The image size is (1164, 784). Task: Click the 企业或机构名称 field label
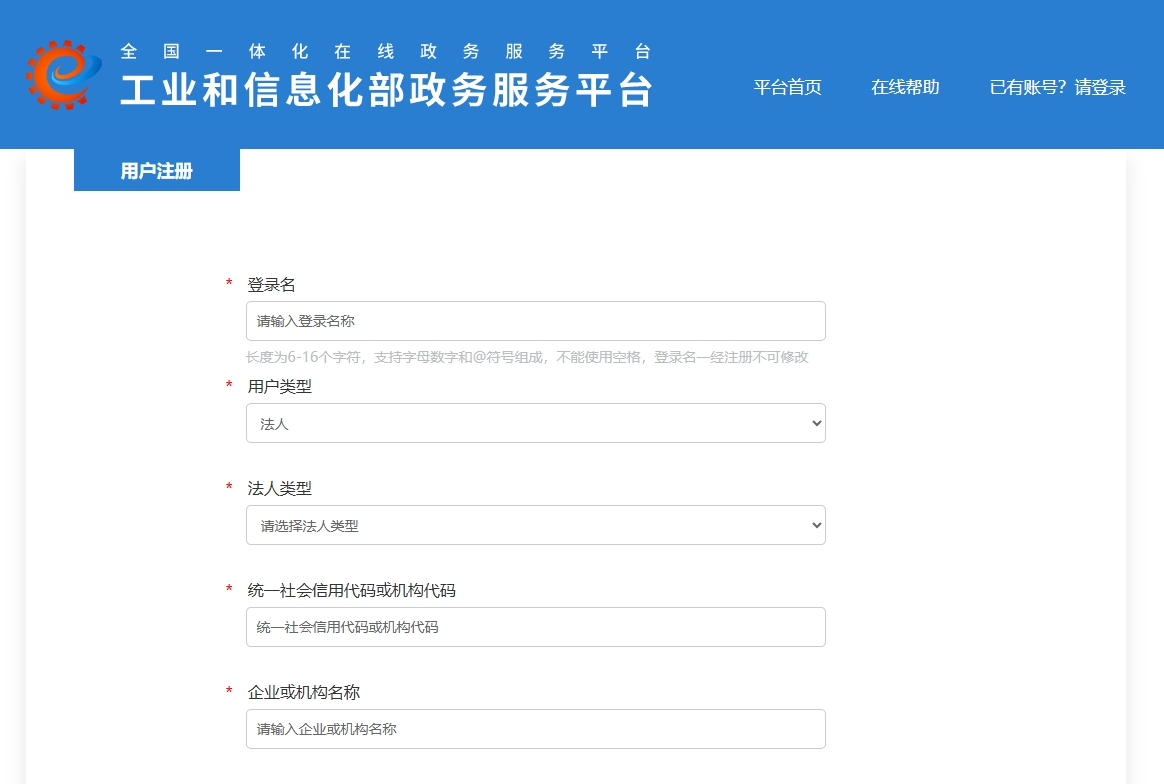click(303, 693)
